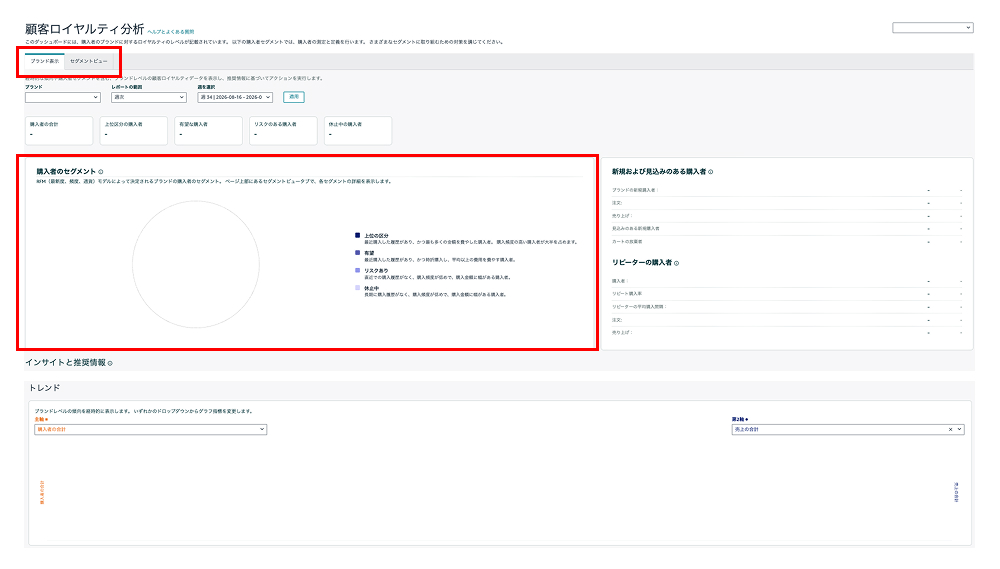
Task: Expand the レポートの範囲 dropdown
Action: coord(149,97)
